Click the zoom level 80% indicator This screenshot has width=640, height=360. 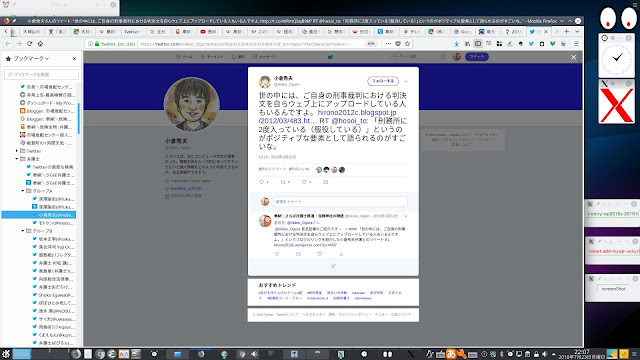(x=371, y=44)
